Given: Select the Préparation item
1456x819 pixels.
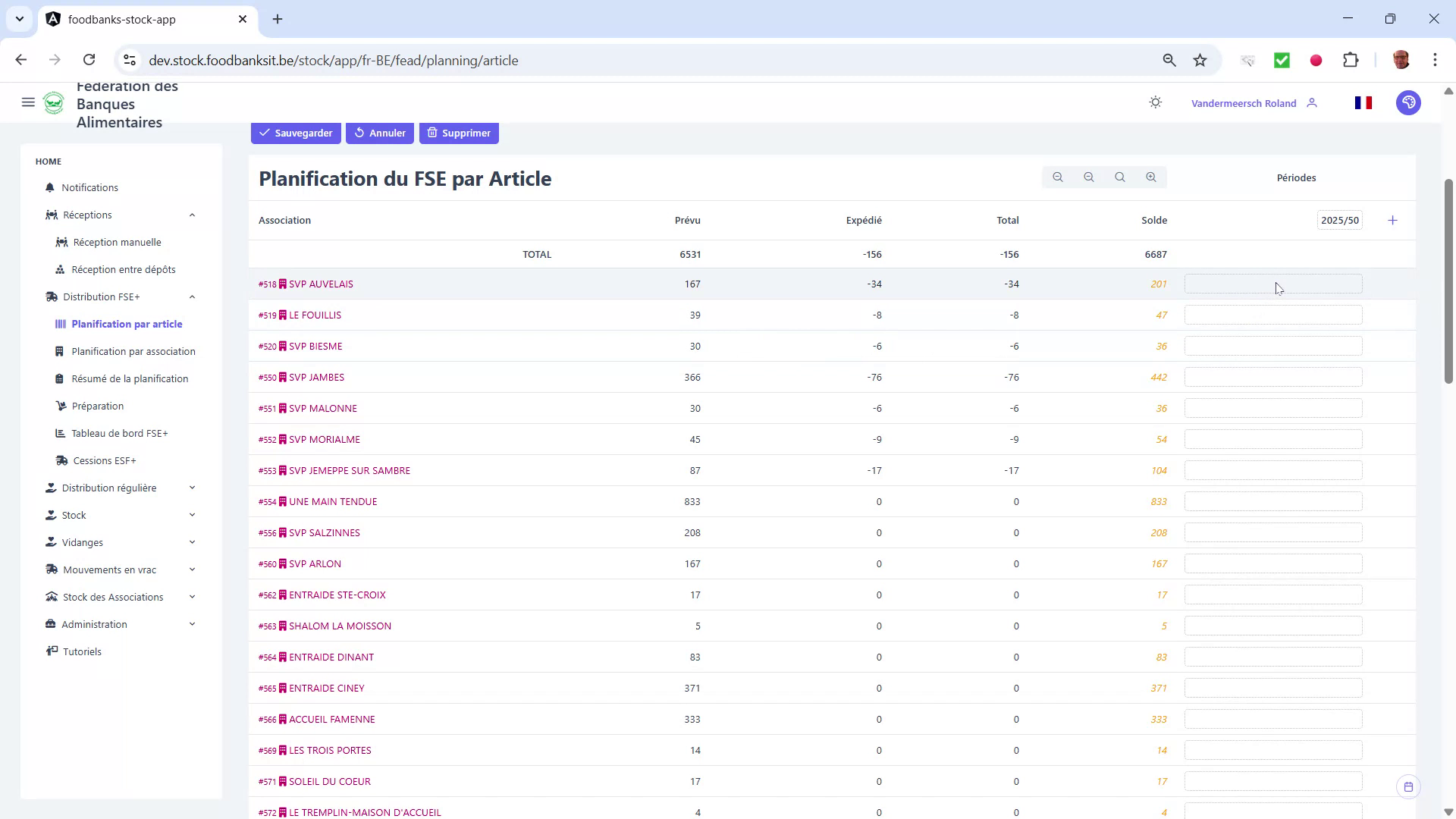Looking at the screenshot, I should click(98, 406).
